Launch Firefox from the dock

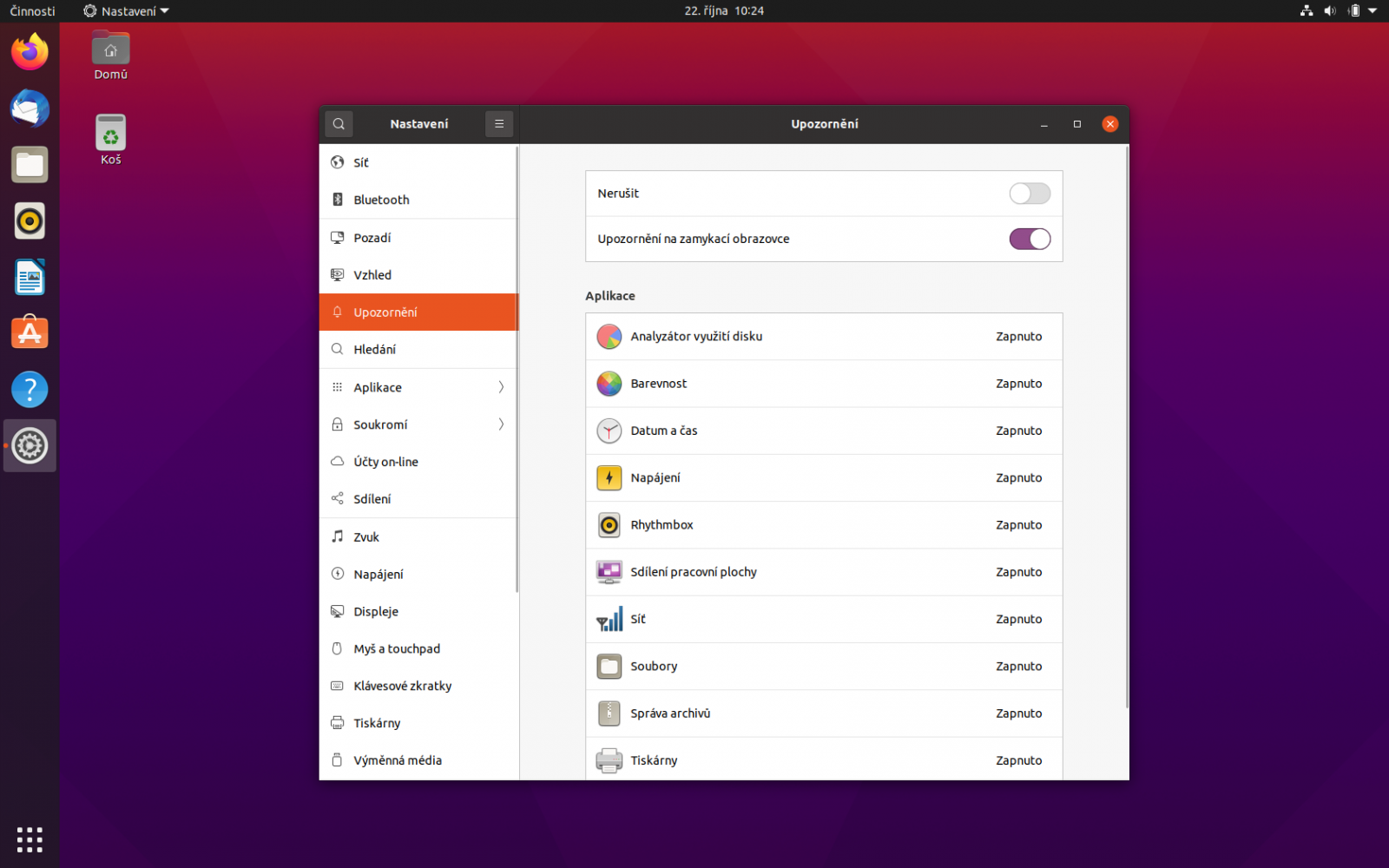(x=30, y=52)
